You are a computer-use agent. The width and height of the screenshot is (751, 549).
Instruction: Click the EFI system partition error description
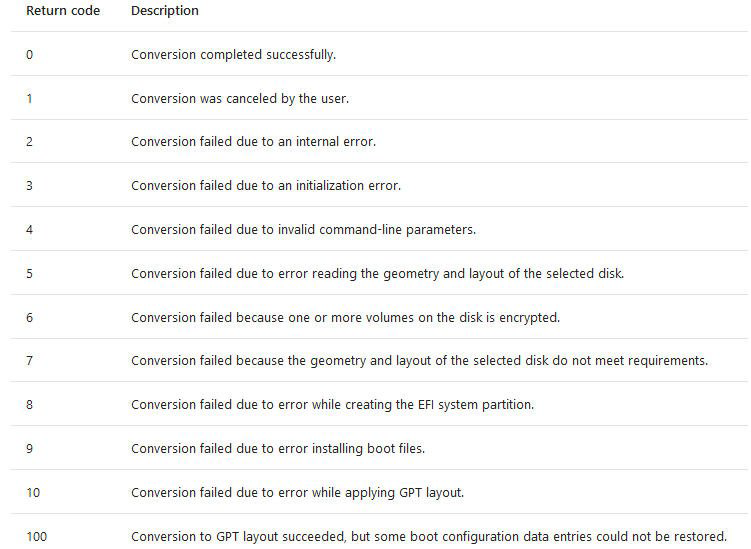coord(332,405)
